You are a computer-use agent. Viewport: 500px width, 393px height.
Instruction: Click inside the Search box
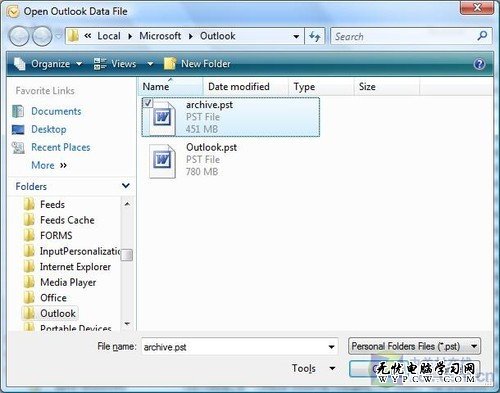click(403, 36)
